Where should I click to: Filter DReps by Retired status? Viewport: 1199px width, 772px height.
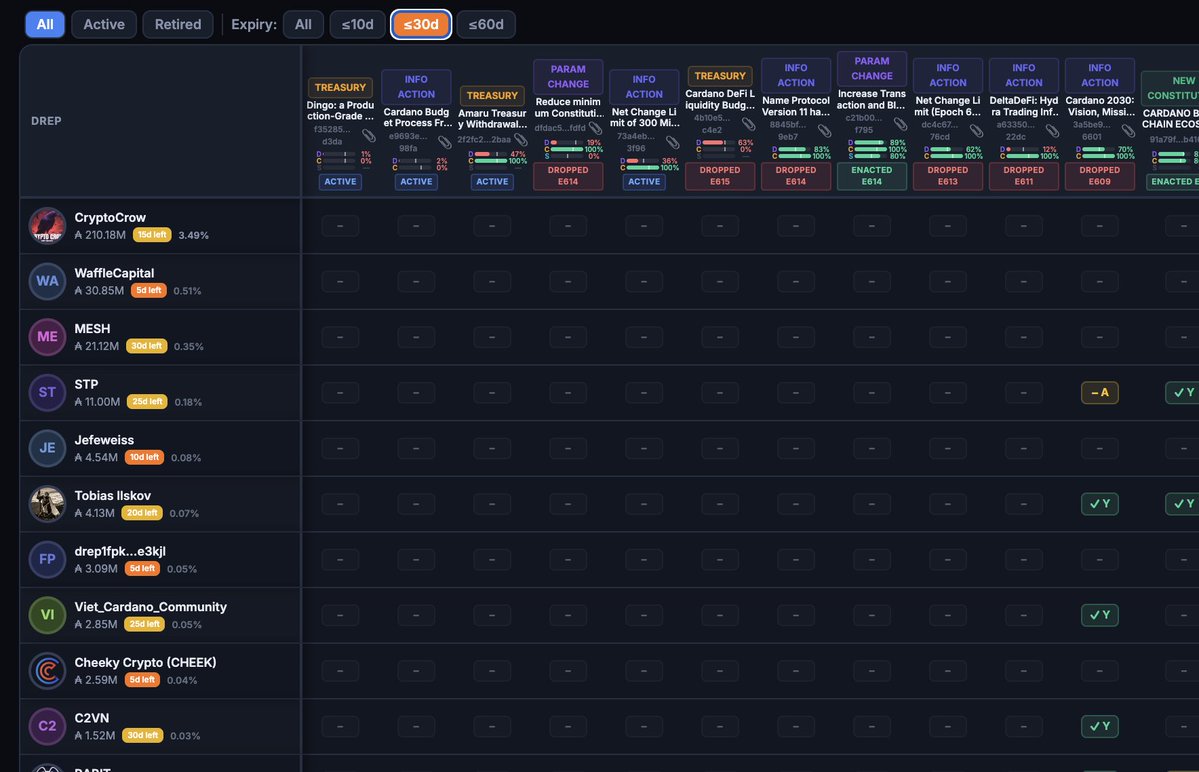[x=178, y=24]
